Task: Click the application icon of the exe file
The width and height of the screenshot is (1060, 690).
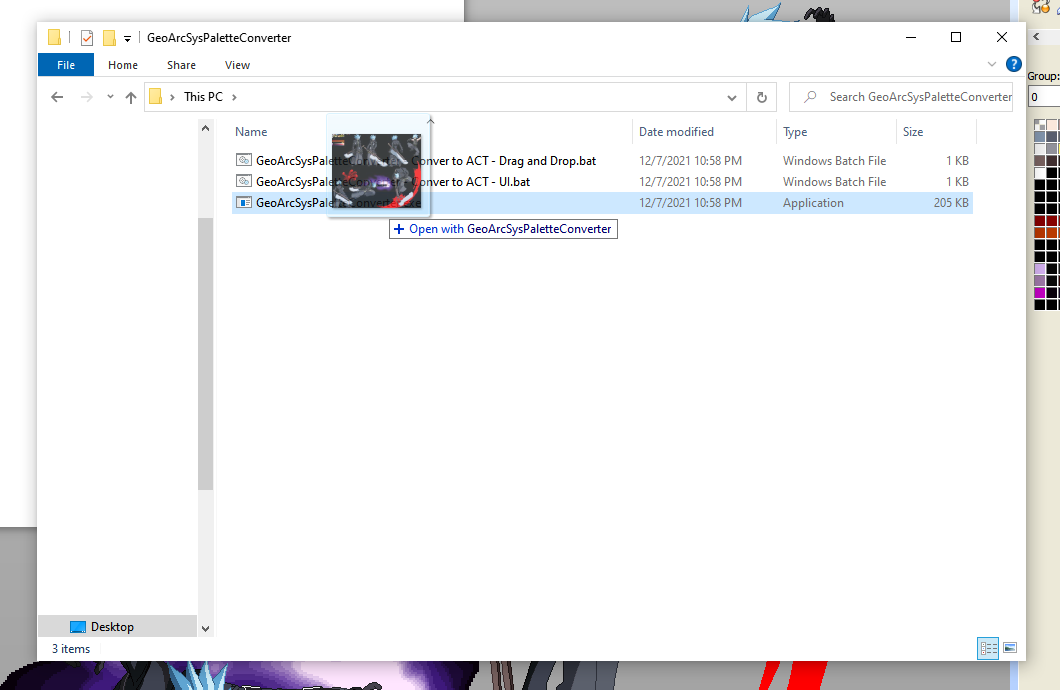Action: [244, 203]
